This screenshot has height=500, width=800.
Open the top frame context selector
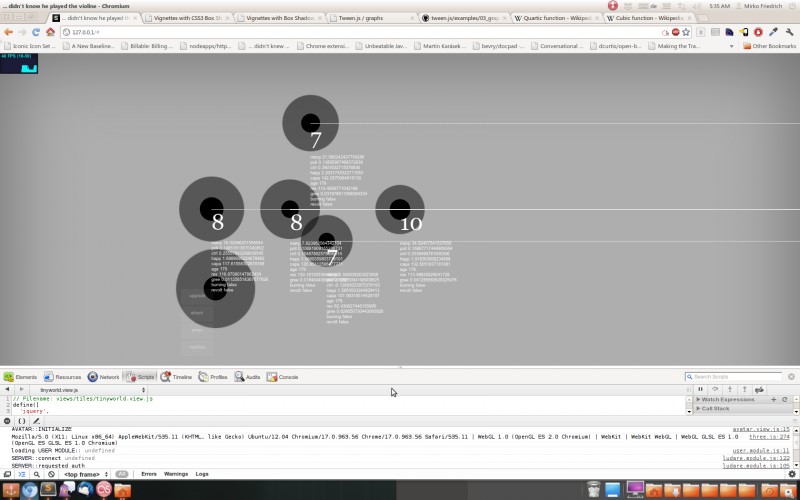(85, 474)
